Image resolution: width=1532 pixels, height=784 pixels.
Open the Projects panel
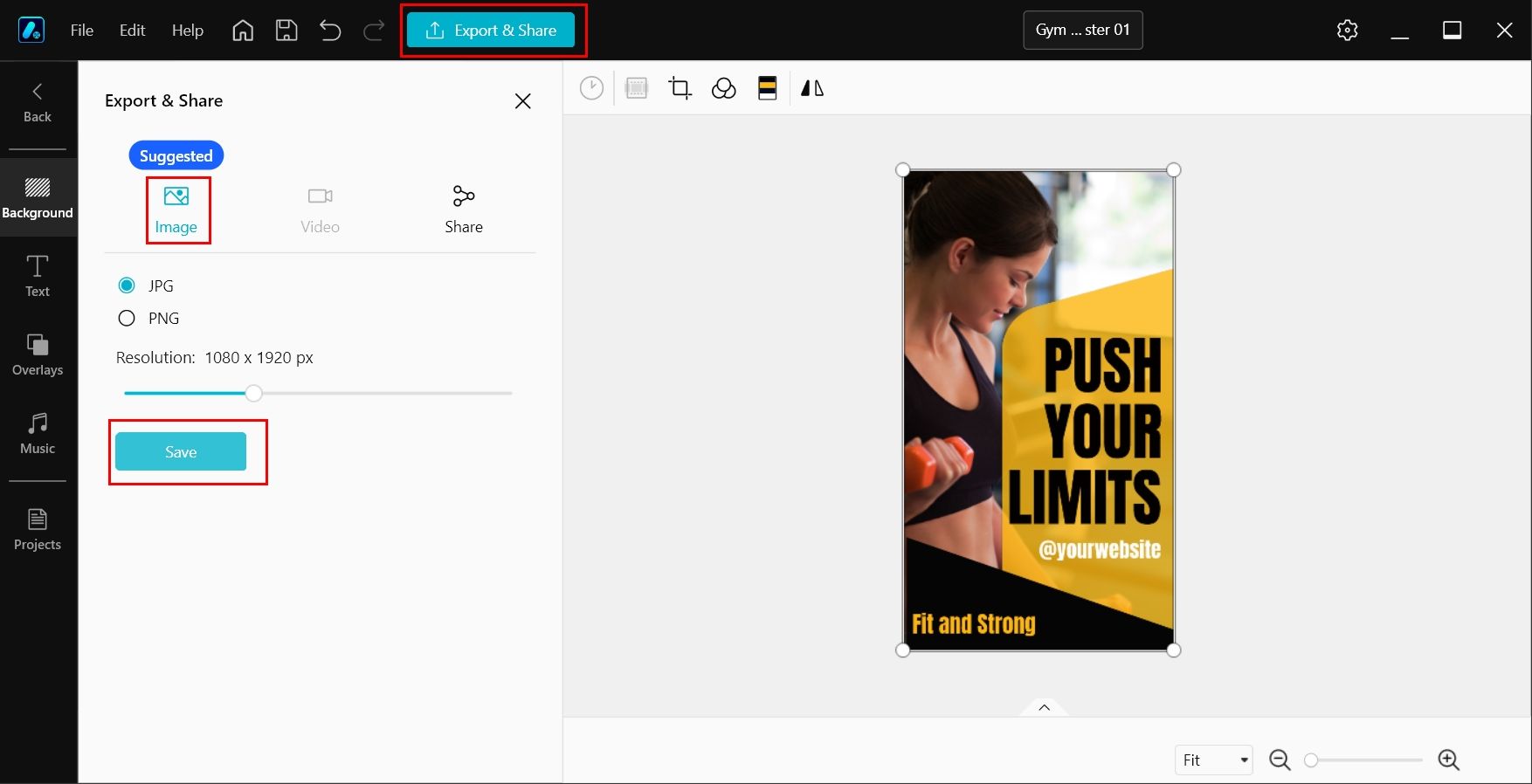pyautogui.click(x=38, y=530)
